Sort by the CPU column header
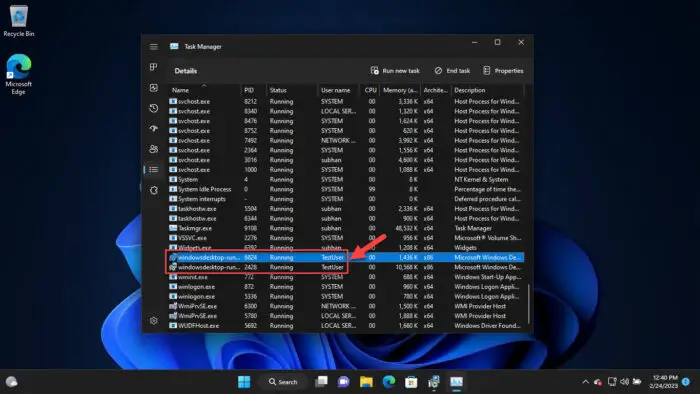The width and height of the screenshot is (700, 394). click(x=370, y=90)
